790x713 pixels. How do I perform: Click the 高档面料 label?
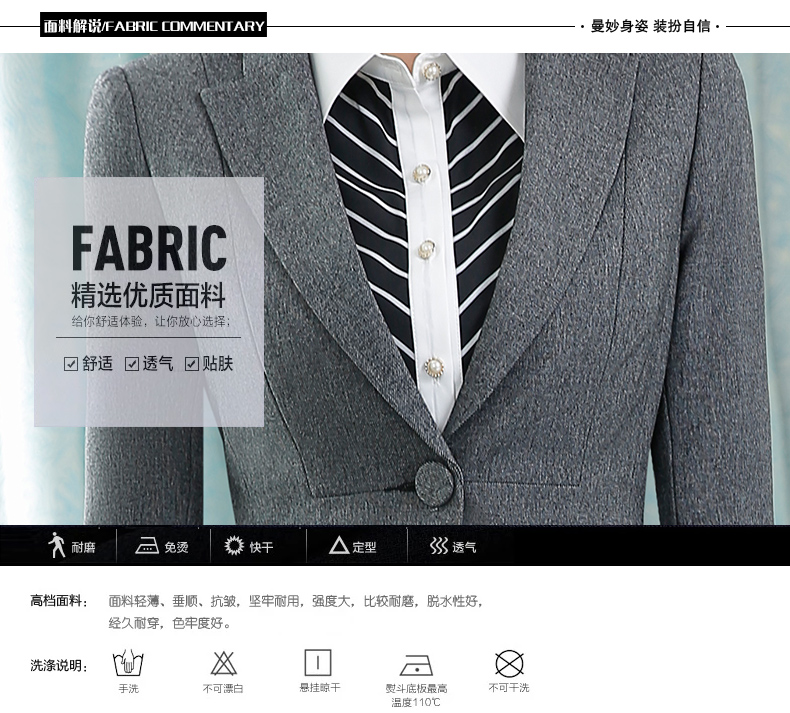coord(59,601)
